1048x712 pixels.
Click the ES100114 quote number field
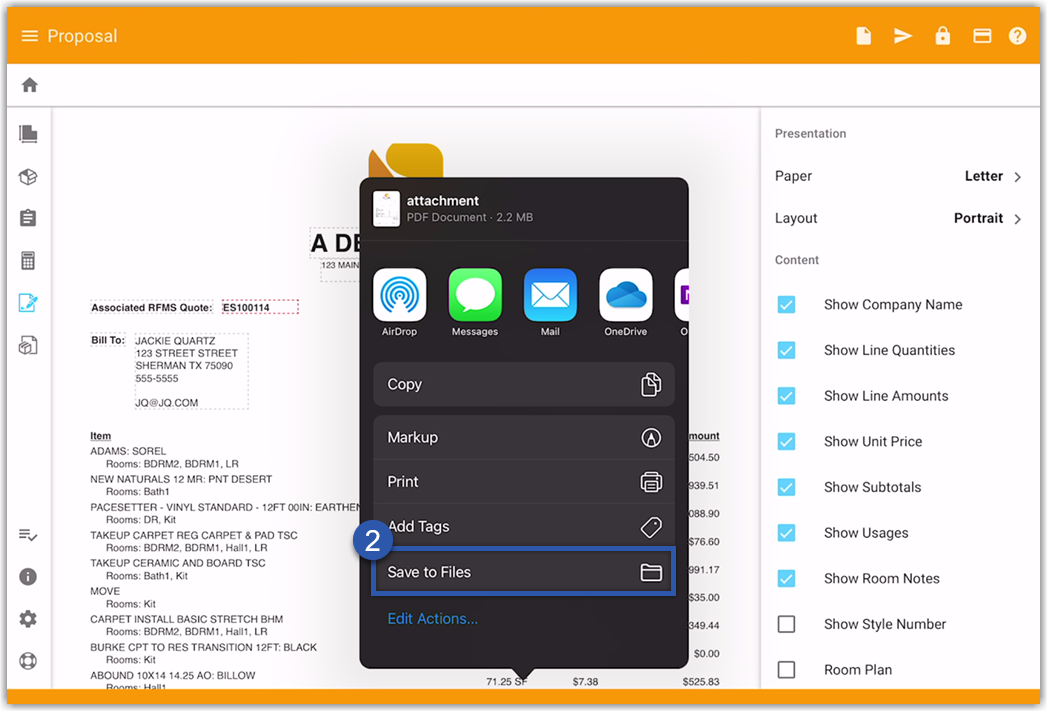[260, 308]
